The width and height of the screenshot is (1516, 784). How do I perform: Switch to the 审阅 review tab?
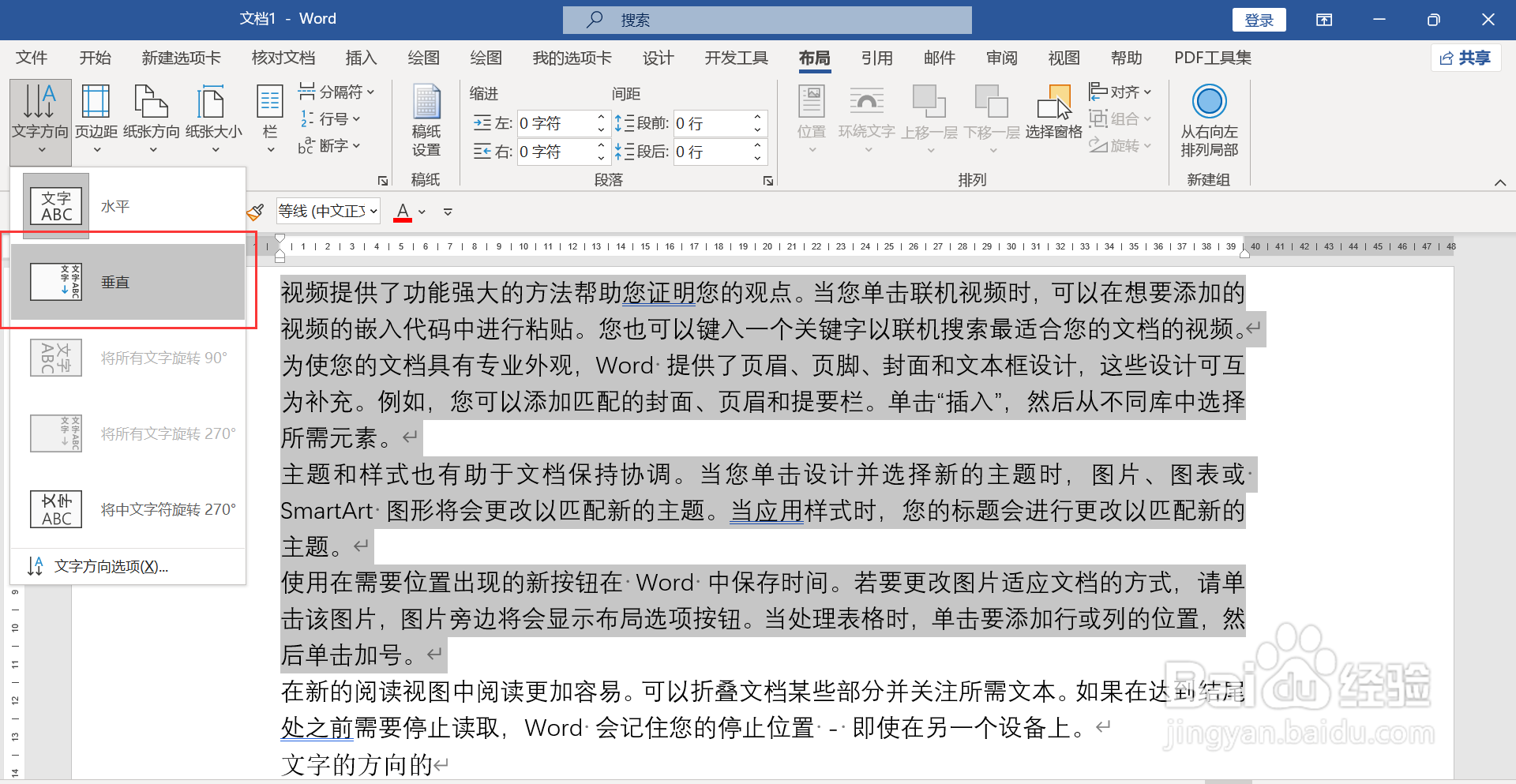pyautogui.click(x=1001, y=58)
